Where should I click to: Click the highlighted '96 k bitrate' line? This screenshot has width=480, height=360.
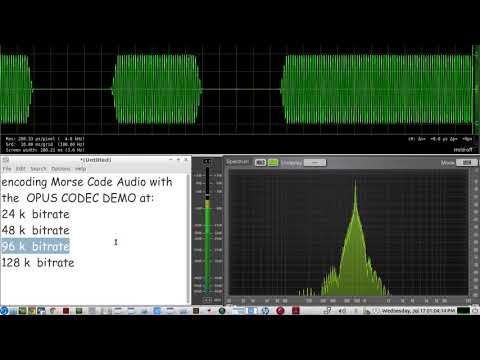(35, 246)
